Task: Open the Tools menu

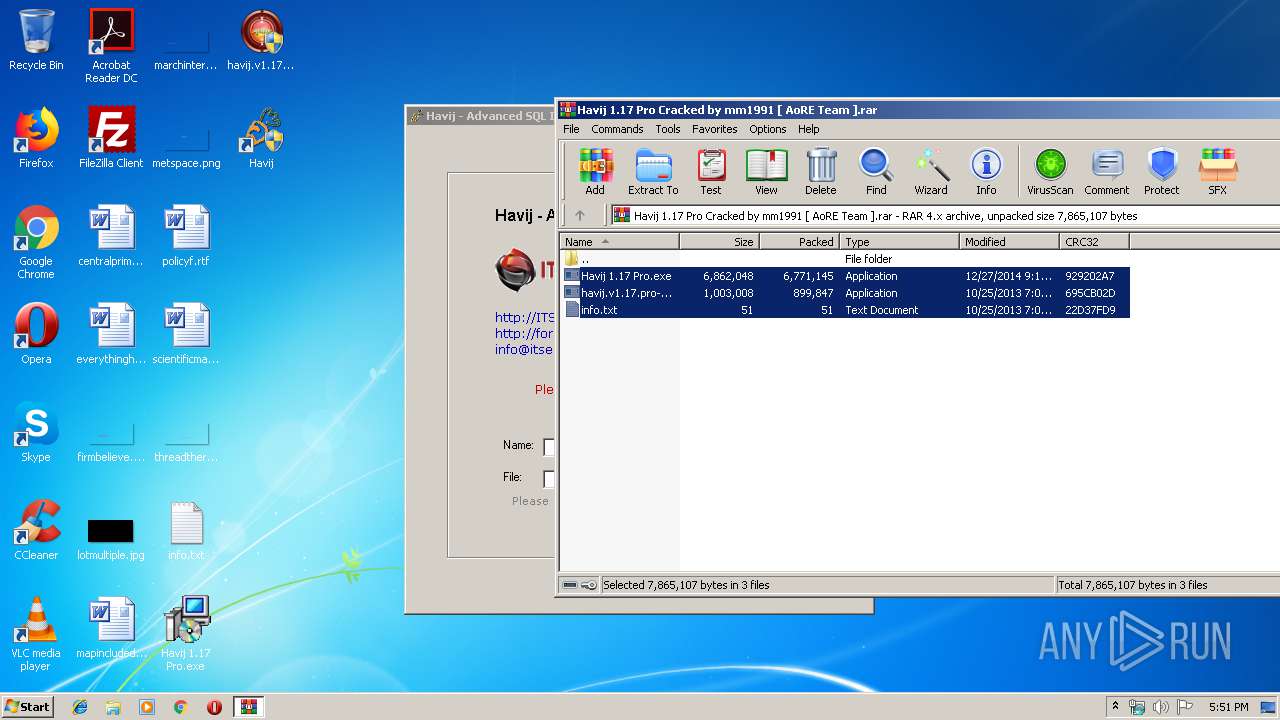Action: [x=668, y=129]
